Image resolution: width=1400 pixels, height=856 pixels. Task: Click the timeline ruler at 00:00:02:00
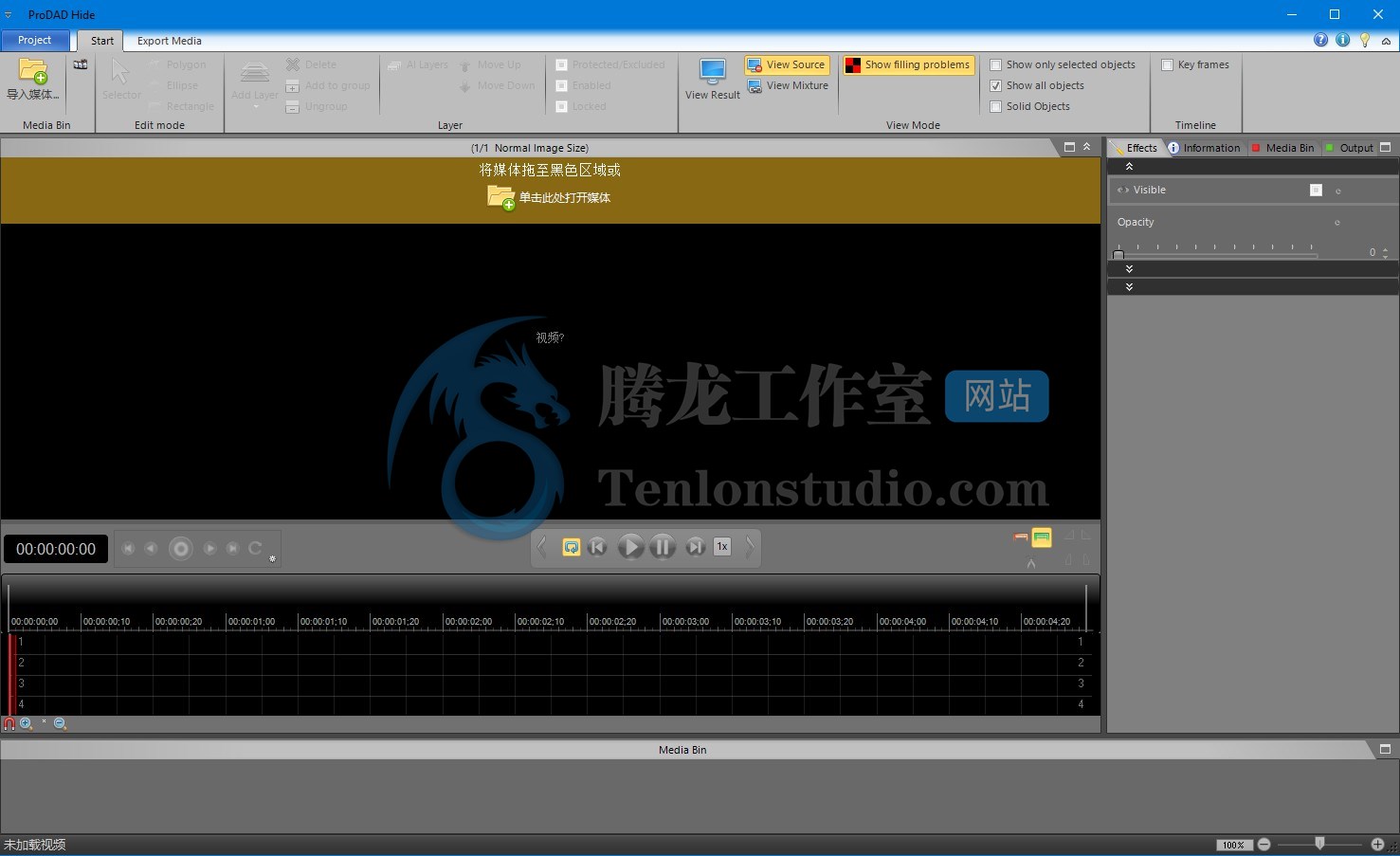click(467, 622)
